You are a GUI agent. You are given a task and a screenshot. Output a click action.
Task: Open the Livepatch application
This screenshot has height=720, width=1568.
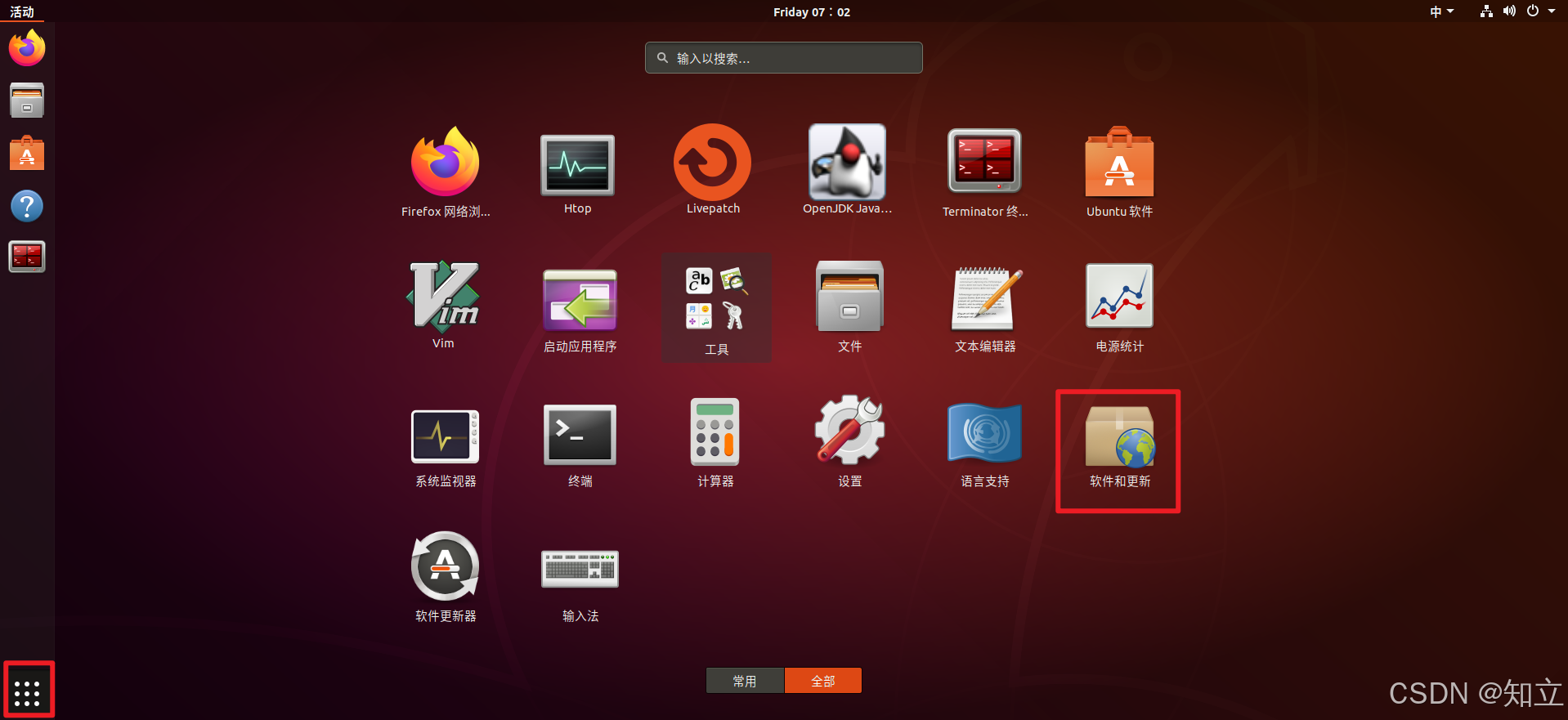pos(712,162)
